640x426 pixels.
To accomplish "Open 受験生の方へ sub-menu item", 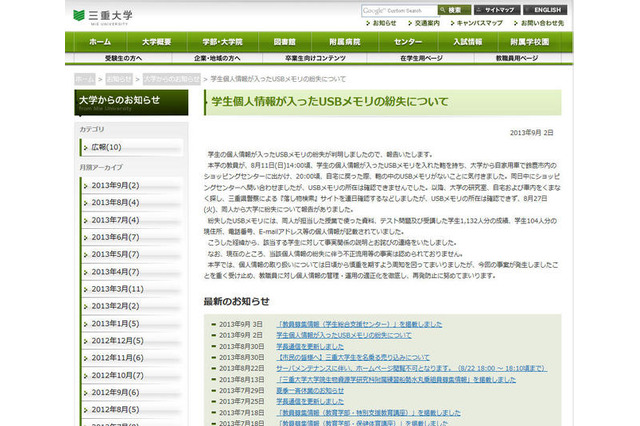I will click(x=123, y=58).
